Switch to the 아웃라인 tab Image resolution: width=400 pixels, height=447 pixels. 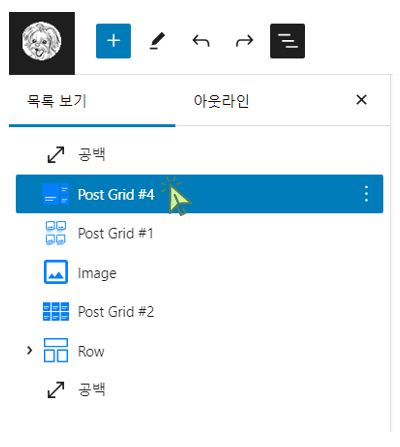point(221,101)
